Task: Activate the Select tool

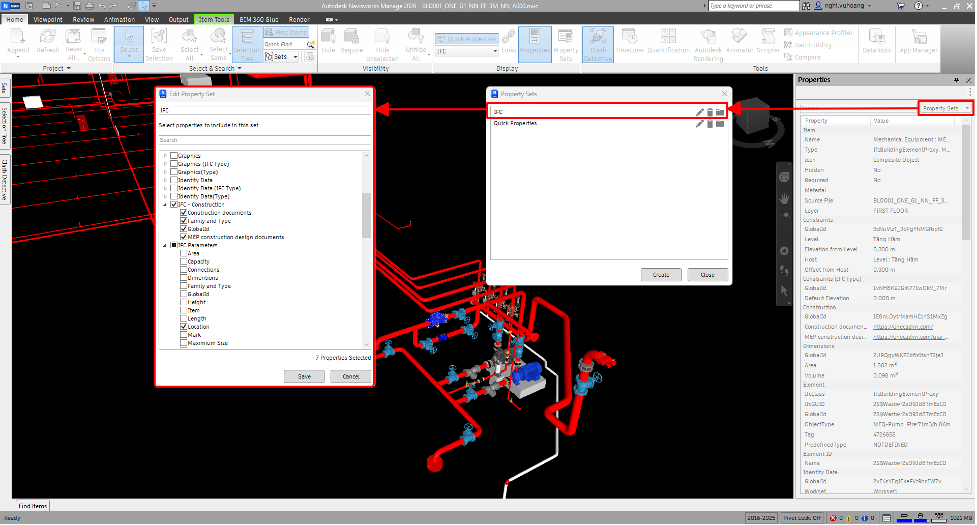Action: click(x=129, y=44)
